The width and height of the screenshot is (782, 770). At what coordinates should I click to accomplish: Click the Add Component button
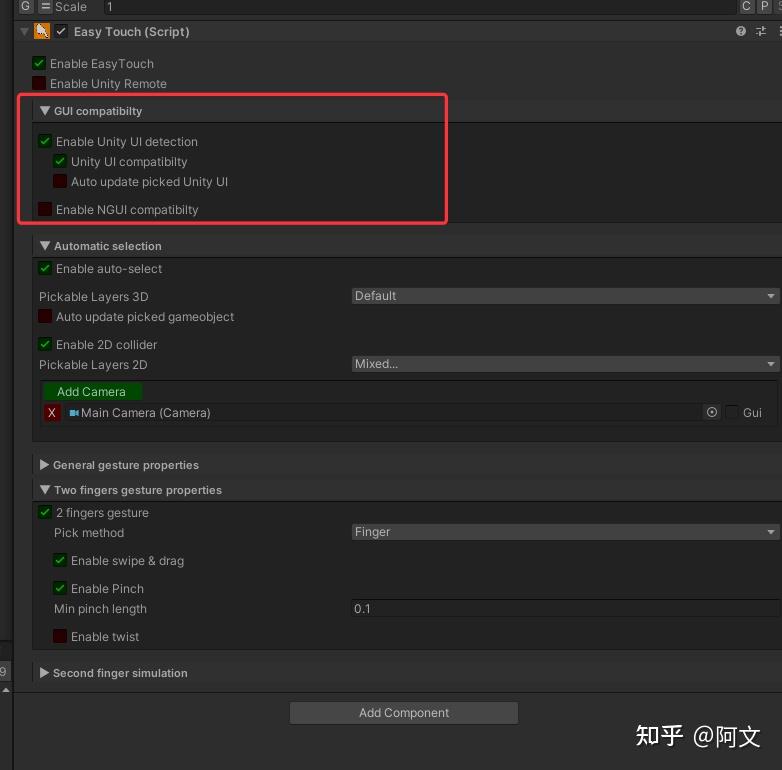[403, 713]
